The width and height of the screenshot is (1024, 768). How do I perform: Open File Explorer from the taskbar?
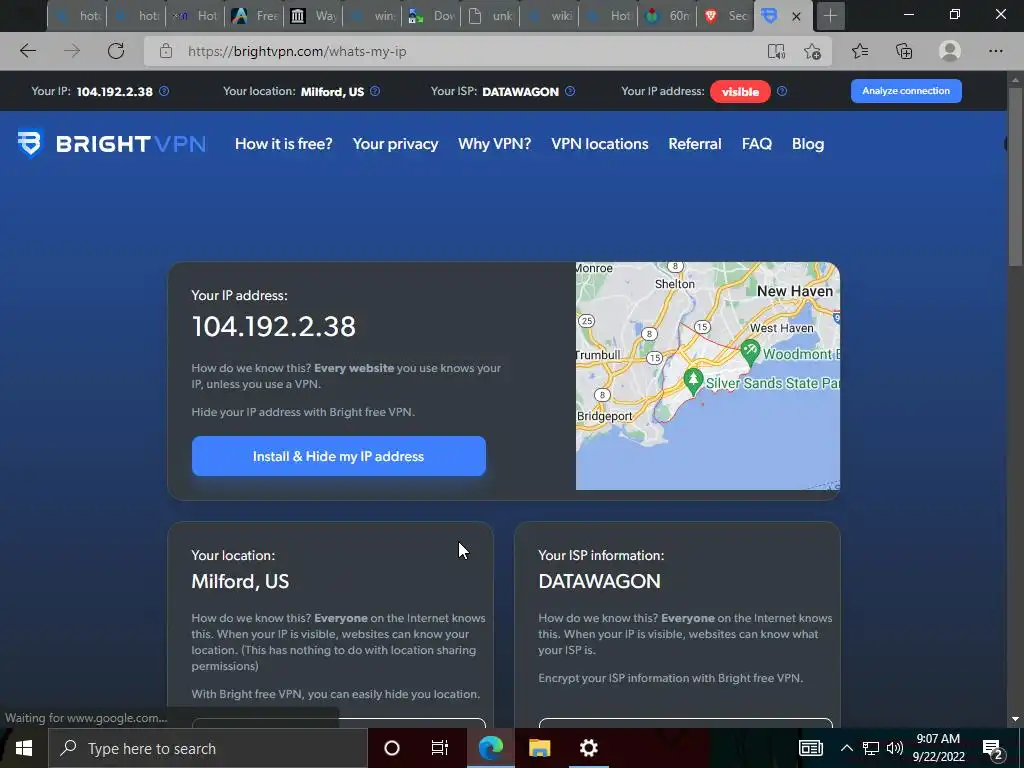[539, 748]
